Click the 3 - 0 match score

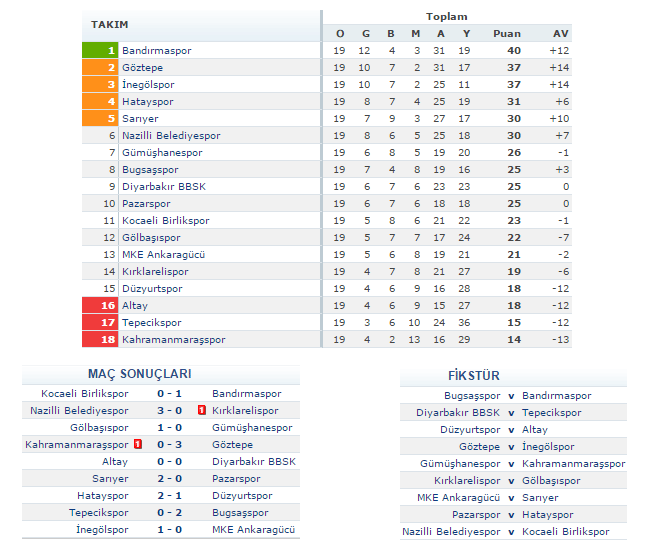(170, 411)
